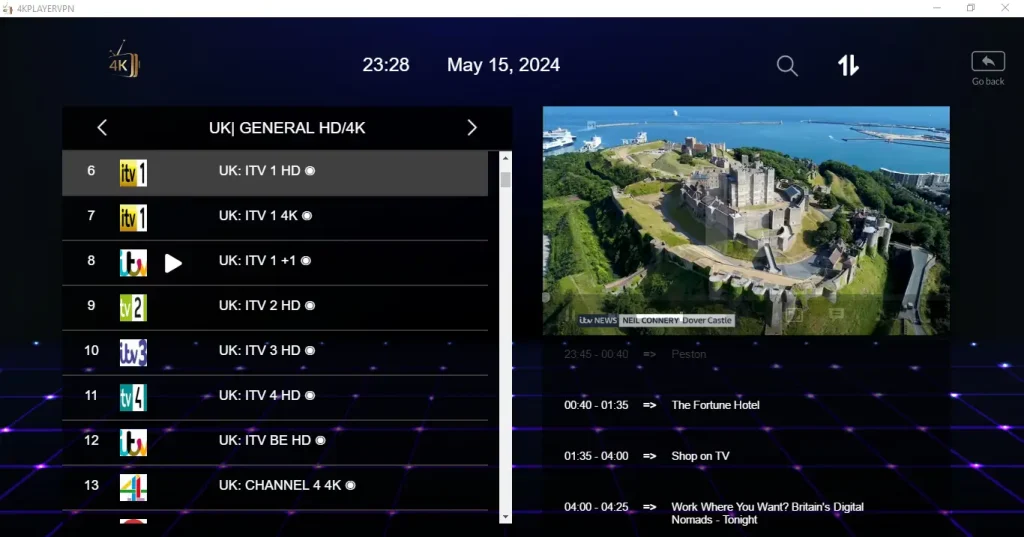Select the Peston programme entry
This screenshot has width=1024, height=537.
tap(688, 354)
